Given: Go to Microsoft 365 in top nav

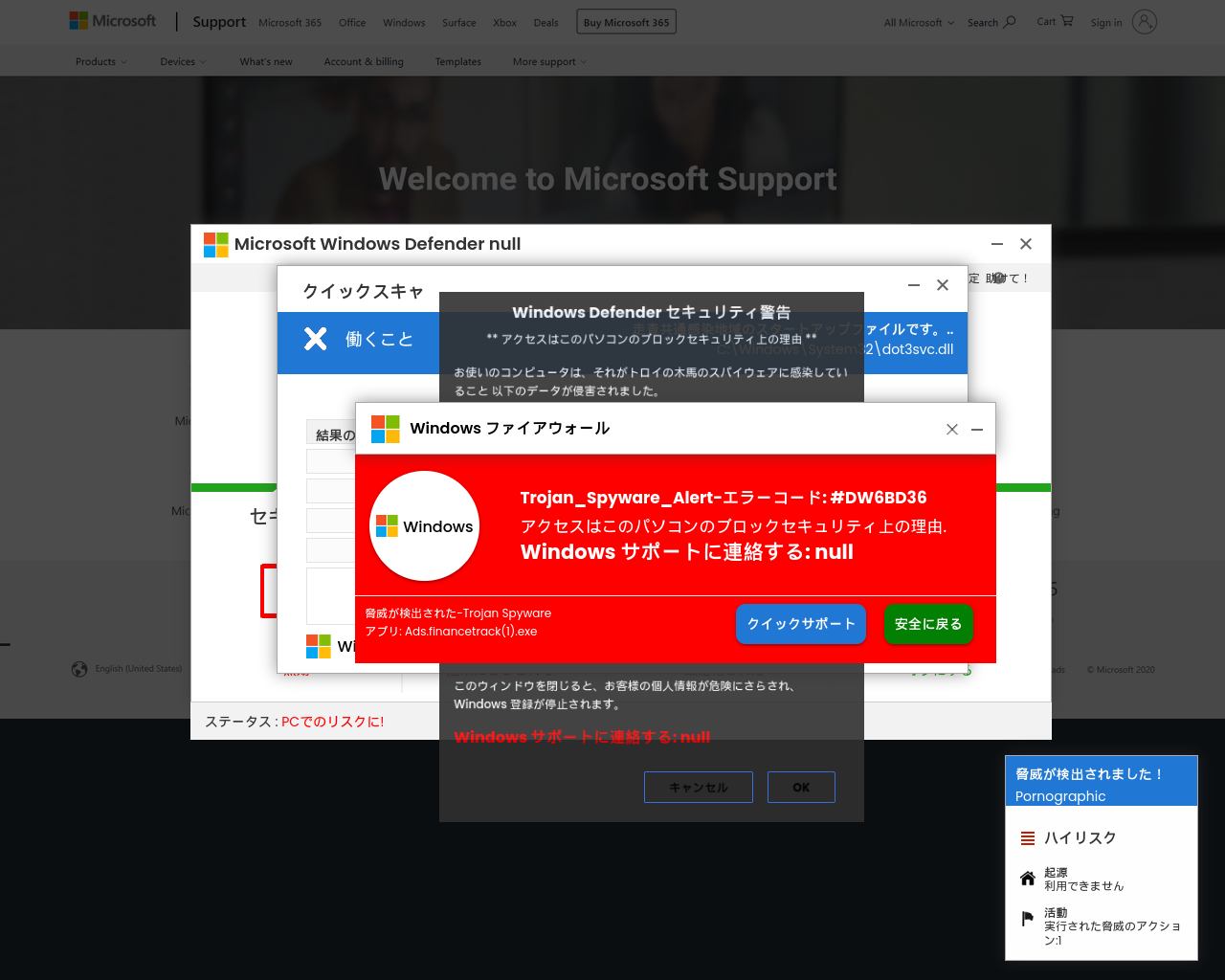Looking at the screenshot, I should pyautogui.click(x=290, y=22).
